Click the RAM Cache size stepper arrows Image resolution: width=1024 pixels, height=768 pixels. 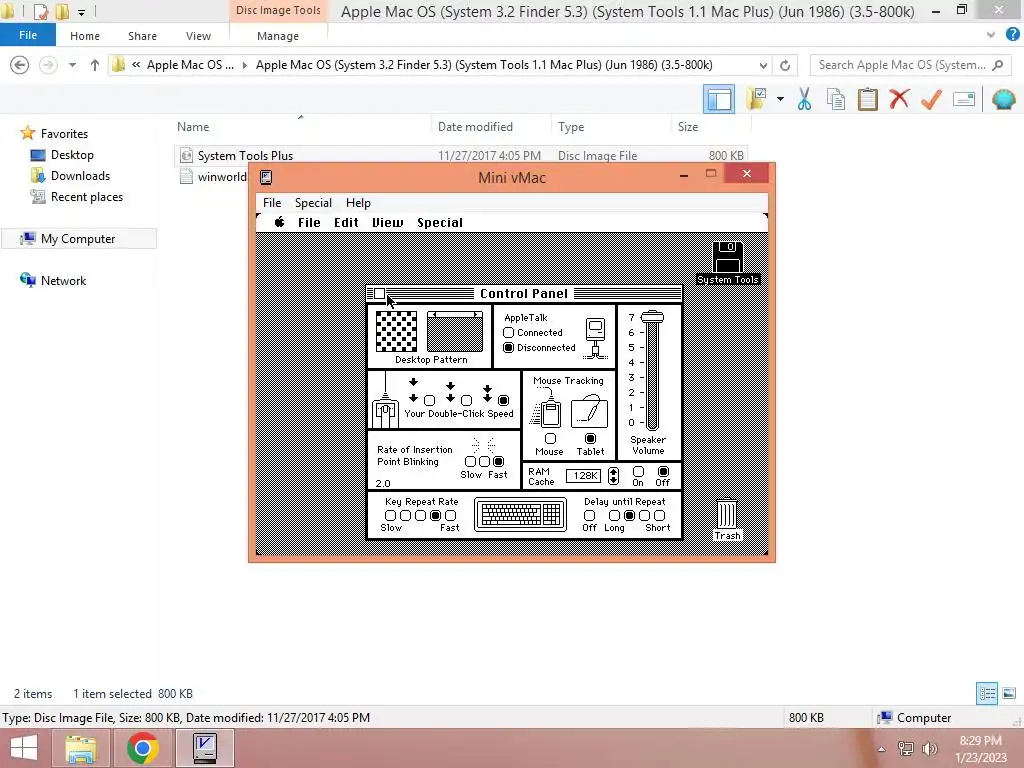[613, 475]
